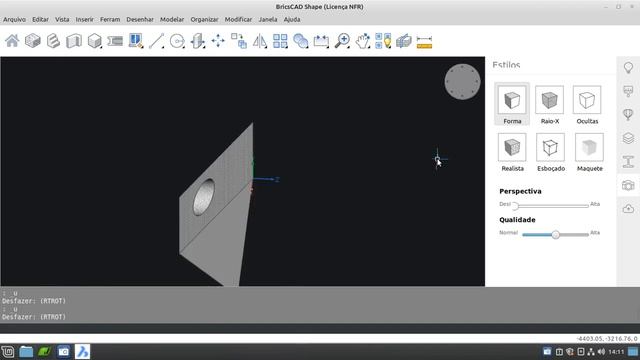Select the yellow measure distance tool
This screenshot has height=360, width=640.
pyautogui.click(x=424, y=42)
